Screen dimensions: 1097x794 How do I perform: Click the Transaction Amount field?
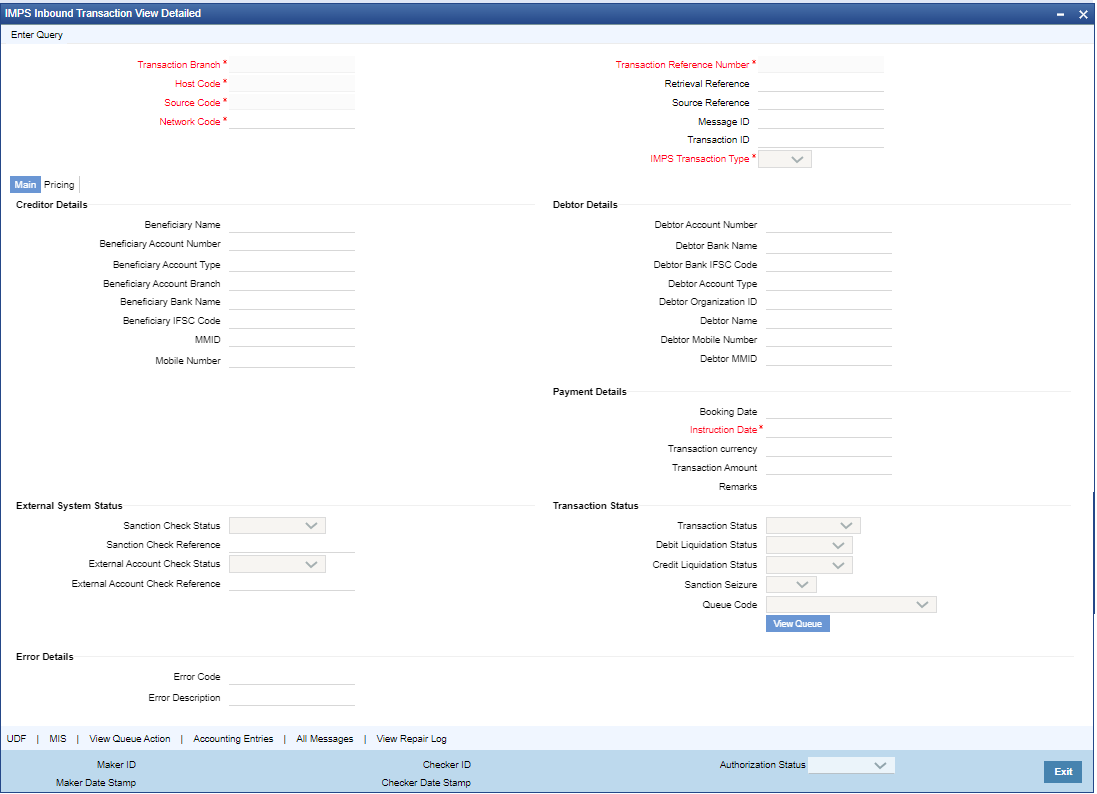tap(829, 467)
